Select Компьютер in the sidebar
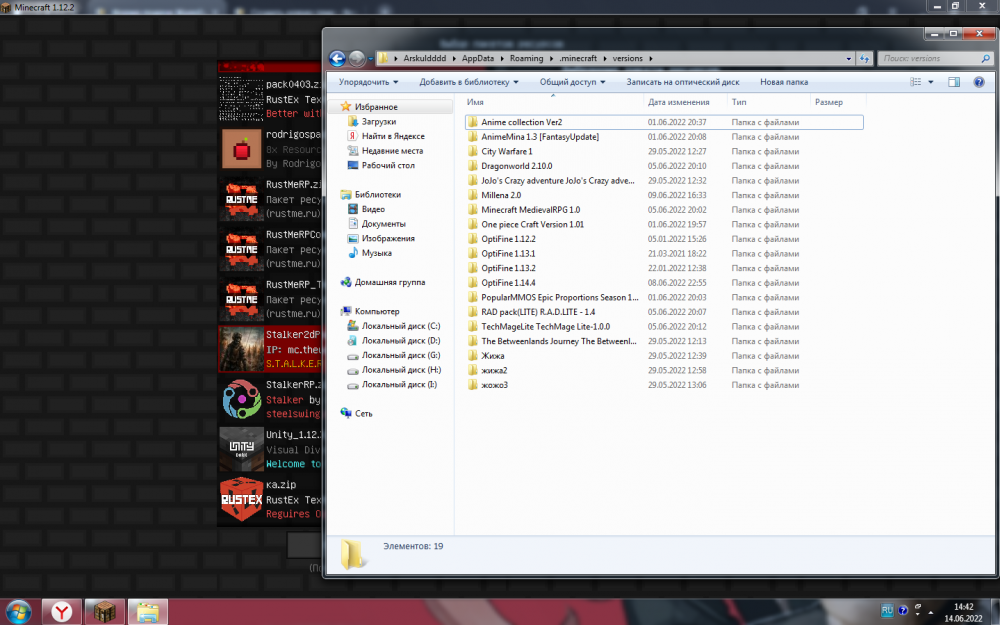 (377, 311)
